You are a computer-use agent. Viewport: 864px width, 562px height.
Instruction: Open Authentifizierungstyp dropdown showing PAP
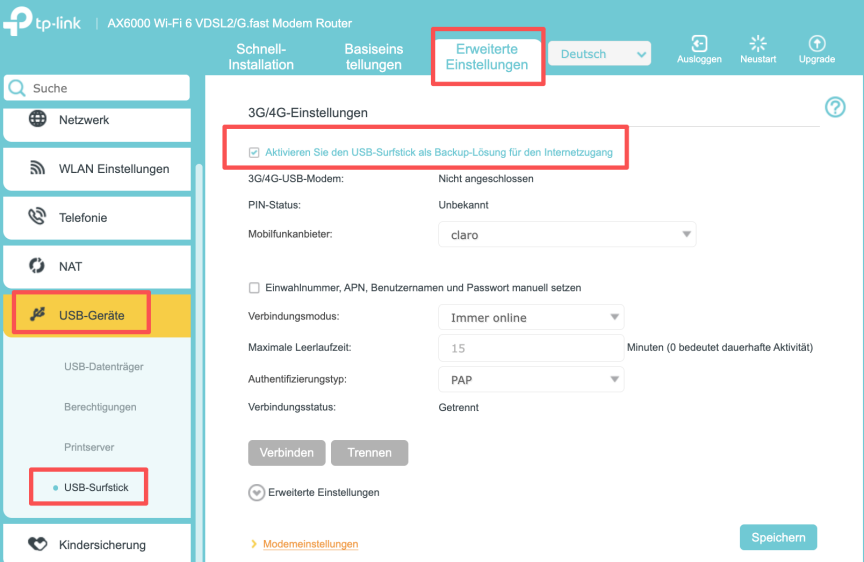coord(531,380)
